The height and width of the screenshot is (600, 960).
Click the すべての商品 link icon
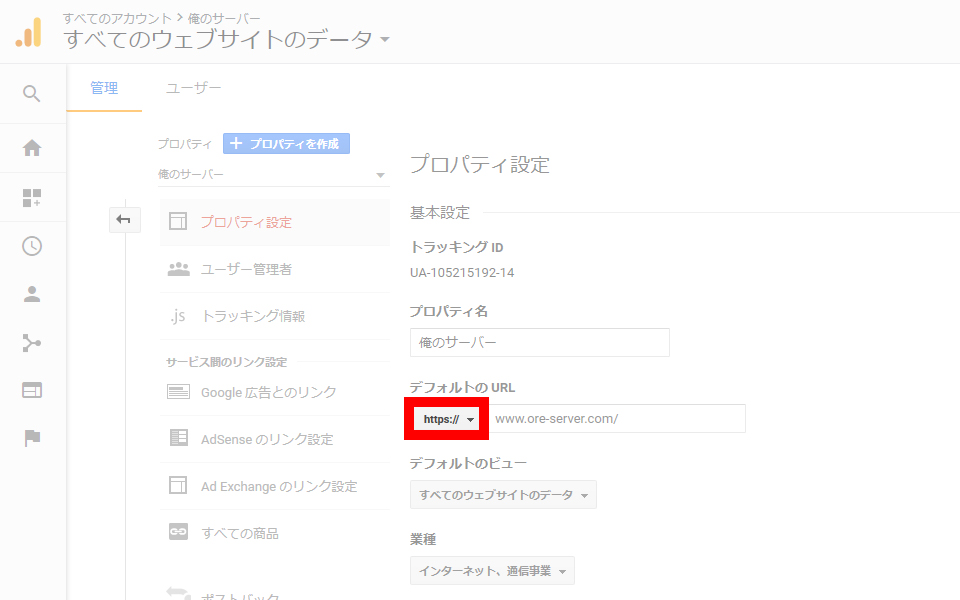[178, 531]
